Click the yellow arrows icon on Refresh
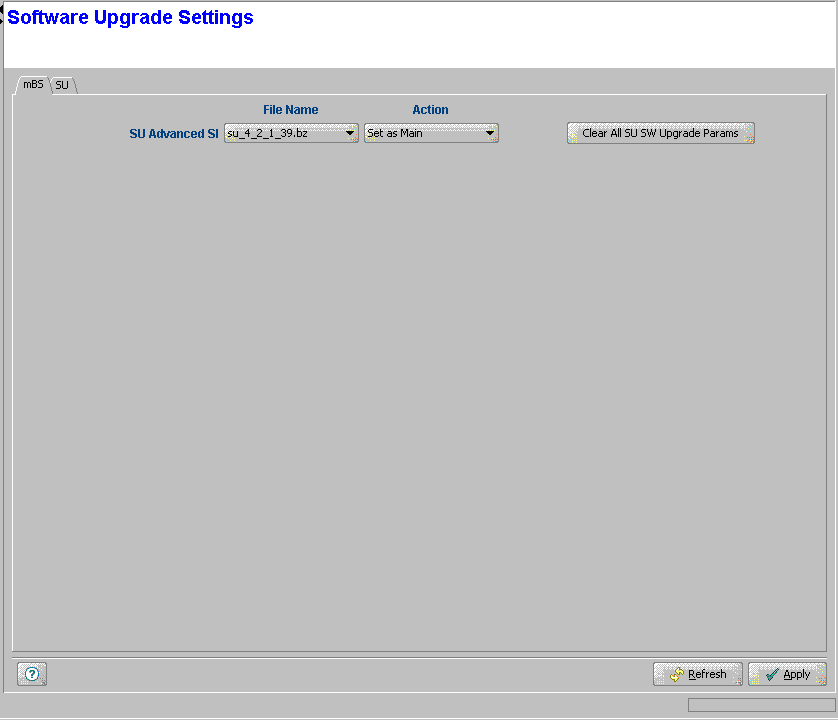The width and height of the screenshot is (838, 720). [x=676, y=675]
